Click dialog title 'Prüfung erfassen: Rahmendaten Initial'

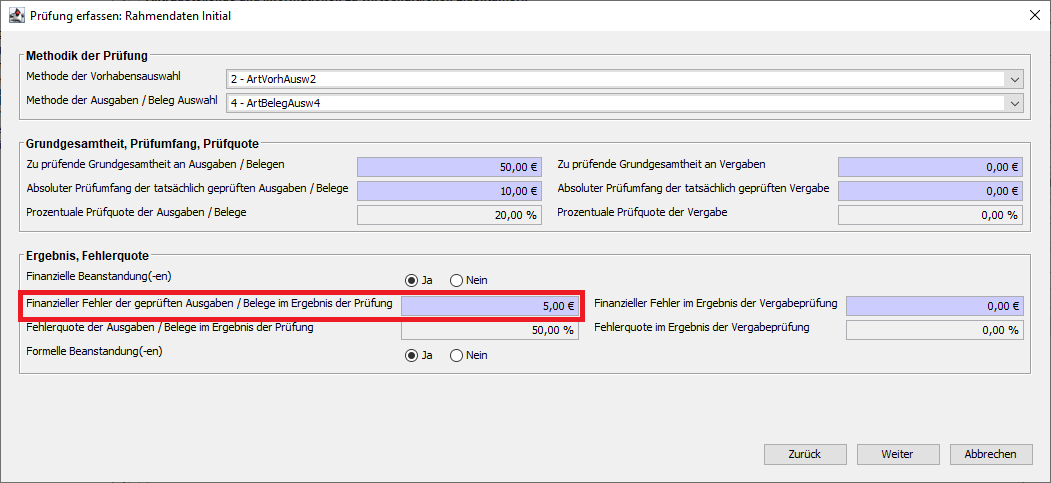[131, 16]
